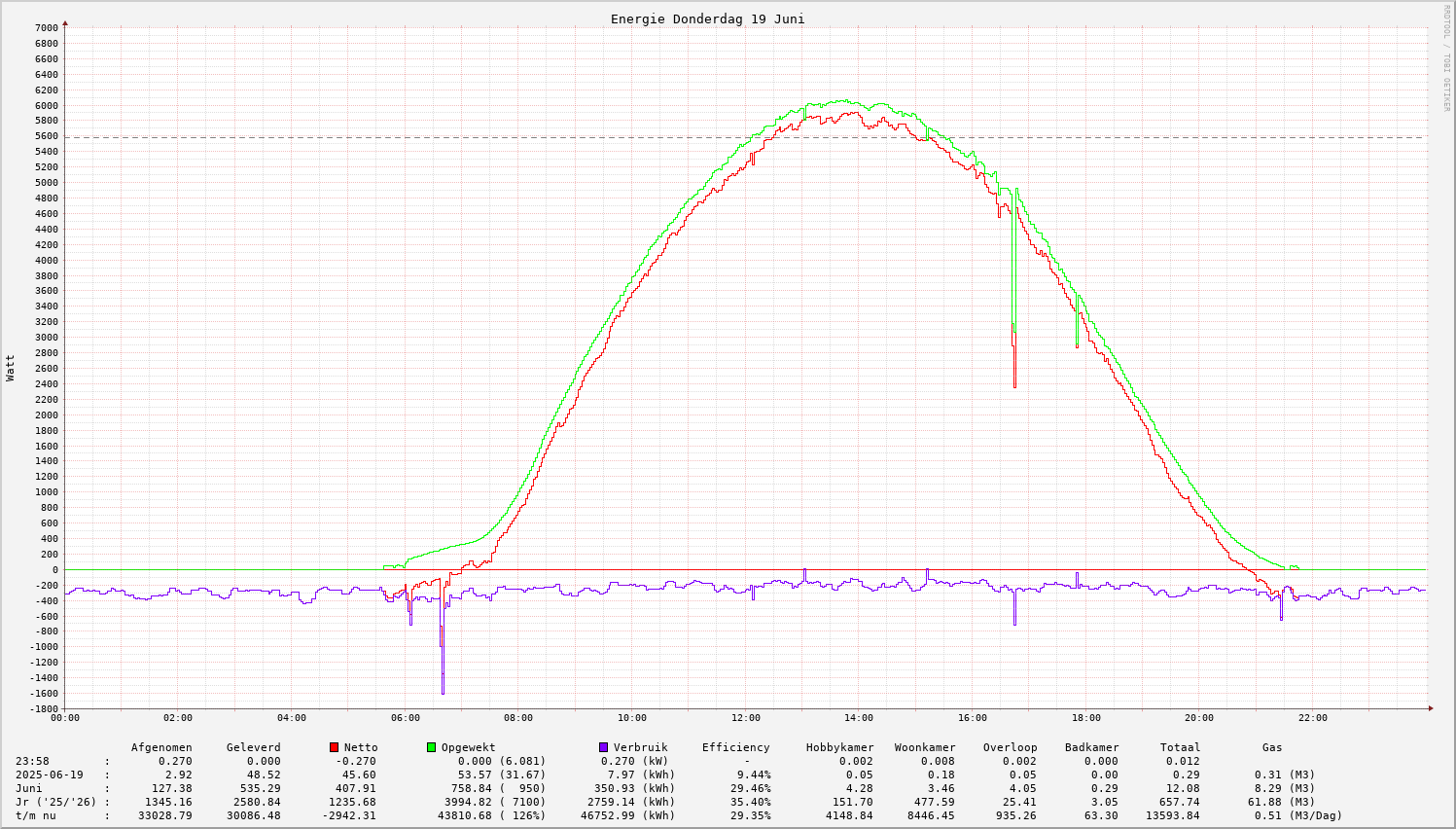
Task: Click the Hobbykamer column header
Action: tap(839, 747)
